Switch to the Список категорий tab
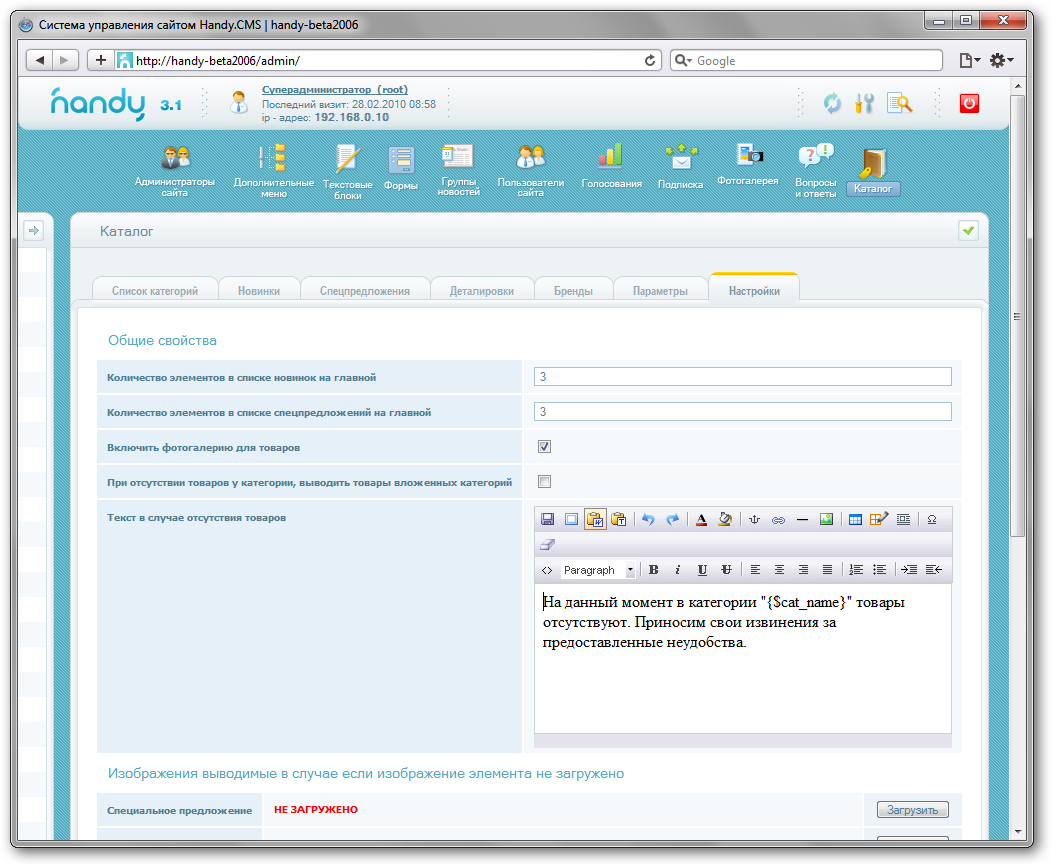 pos(155,291)
